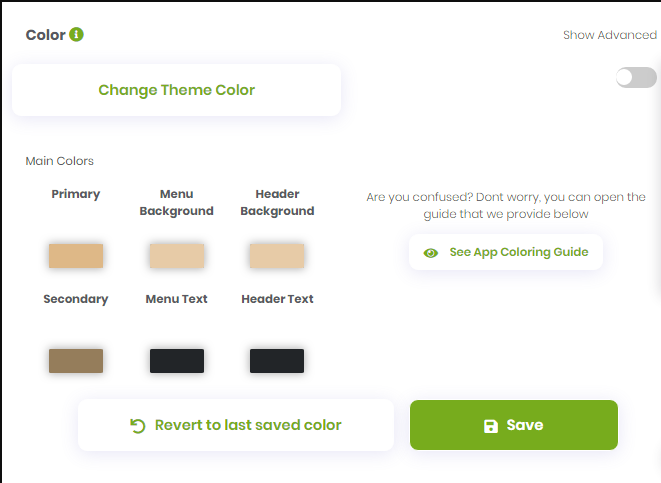Click the Primary label above its swatch
This screenshot has height=483, width=661.
coord(76,194)
